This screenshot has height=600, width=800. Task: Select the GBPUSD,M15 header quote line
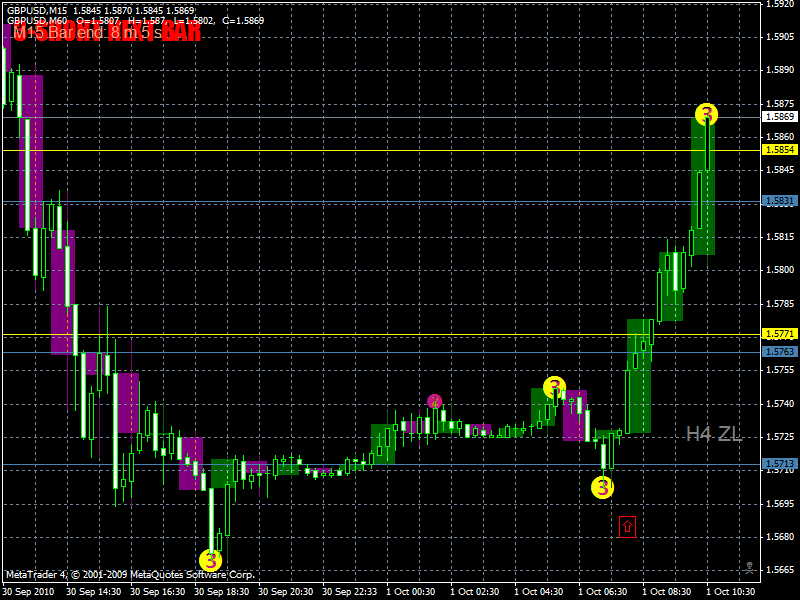pos(101,10)
